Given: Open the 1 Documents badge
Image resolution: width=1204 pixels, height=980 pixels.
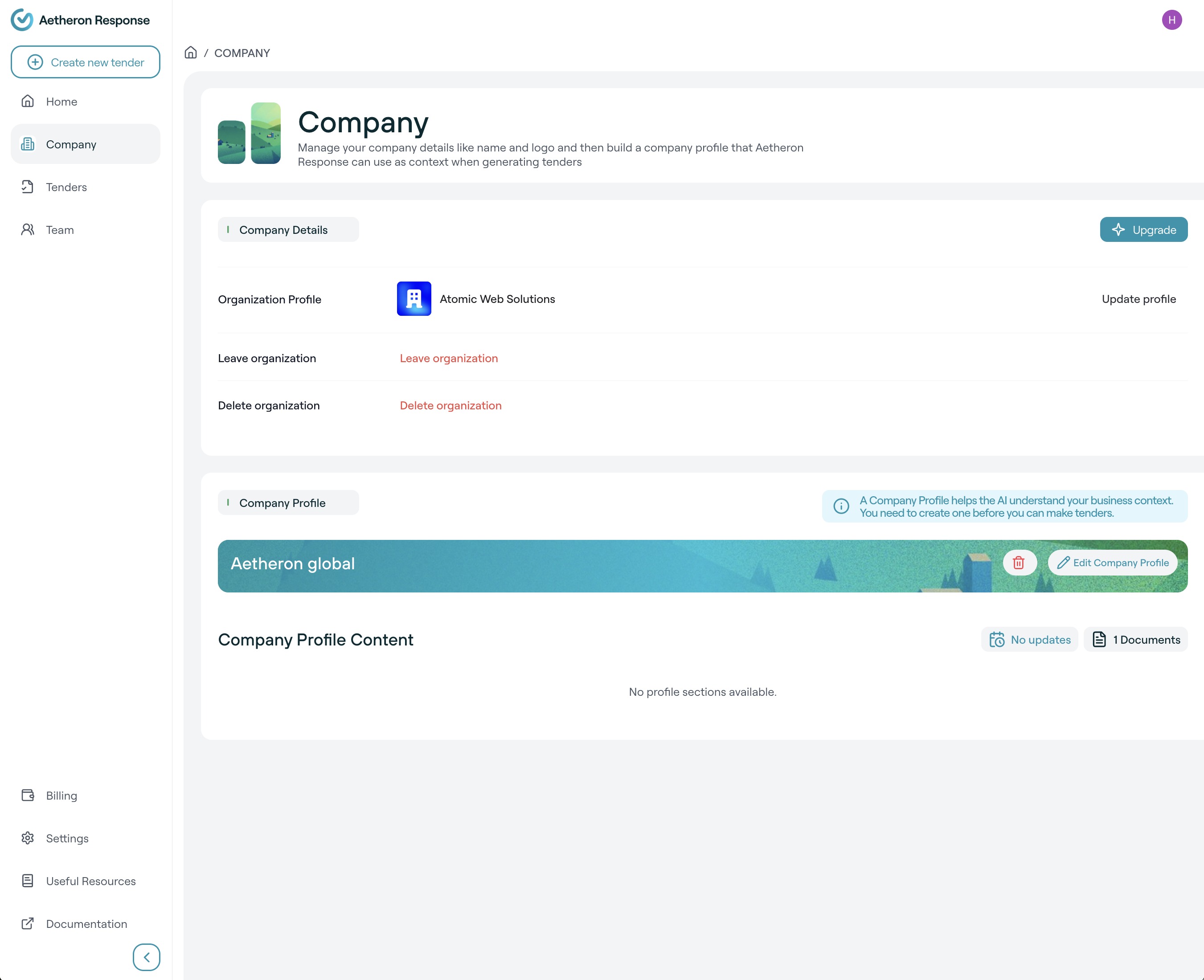Looking at the screenshot, I should click(x=1136, y=640).
